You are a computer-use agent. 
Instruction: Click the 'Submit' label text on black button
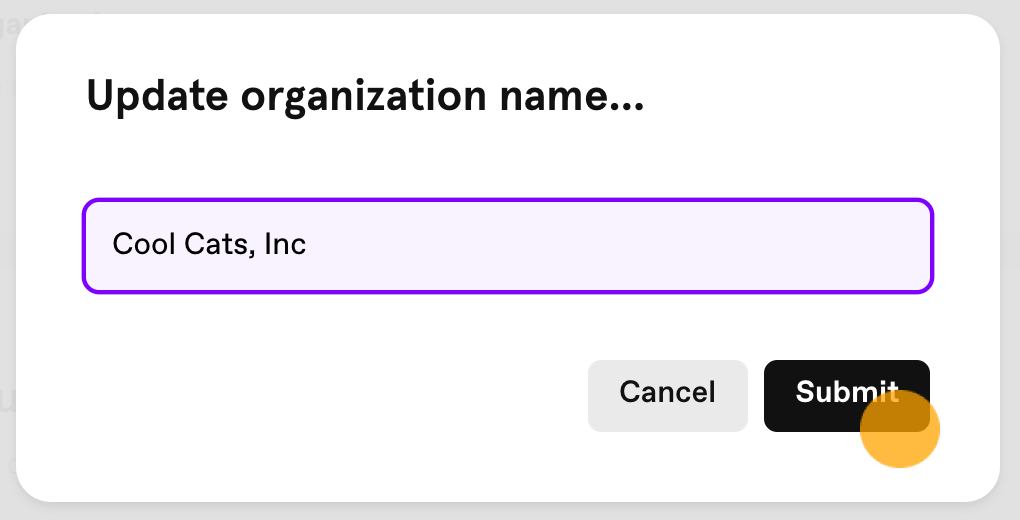coord(847,392)
